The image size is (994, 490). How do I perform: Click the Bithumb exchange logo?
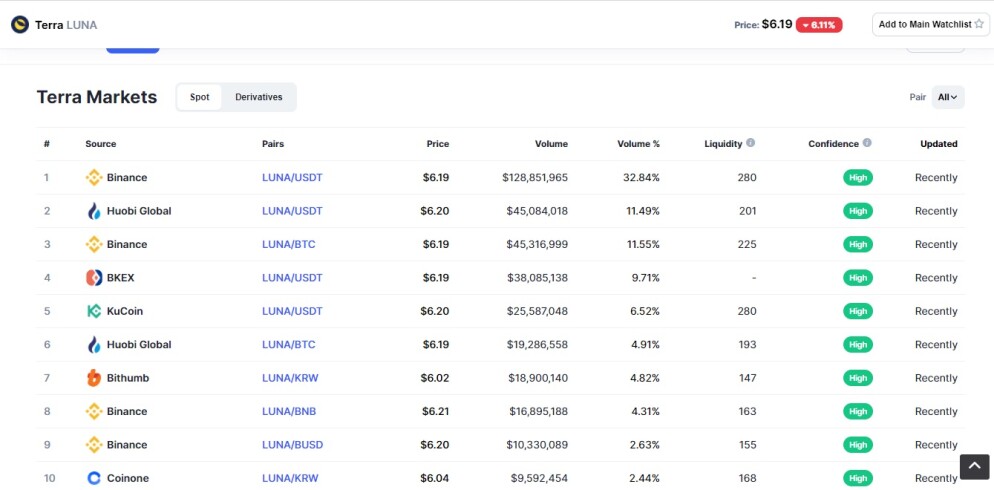pos(94,378)
